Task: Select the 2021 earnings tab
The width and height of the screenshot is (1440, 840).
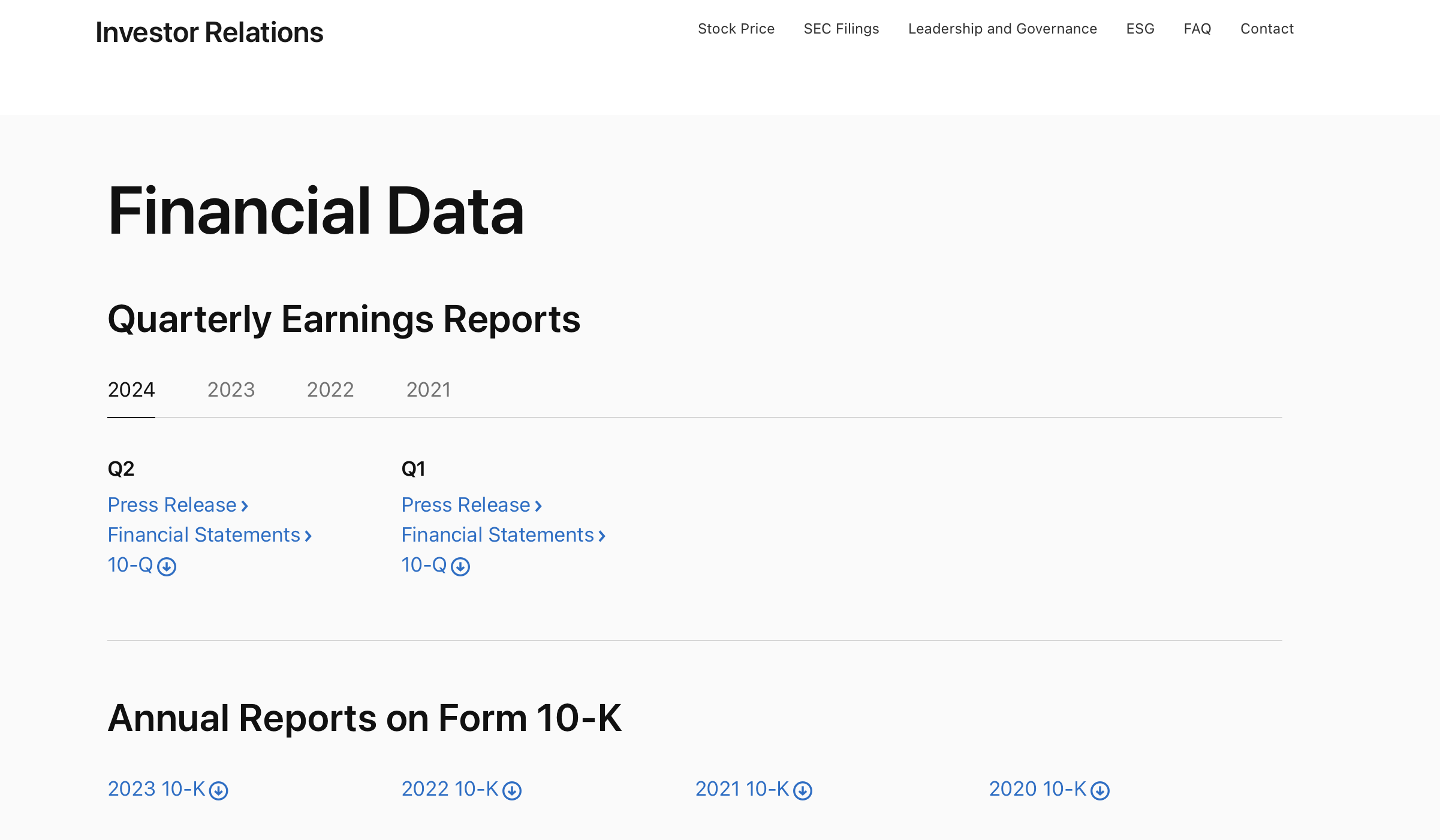Action: pyautogui.click(x=428, y=390)
